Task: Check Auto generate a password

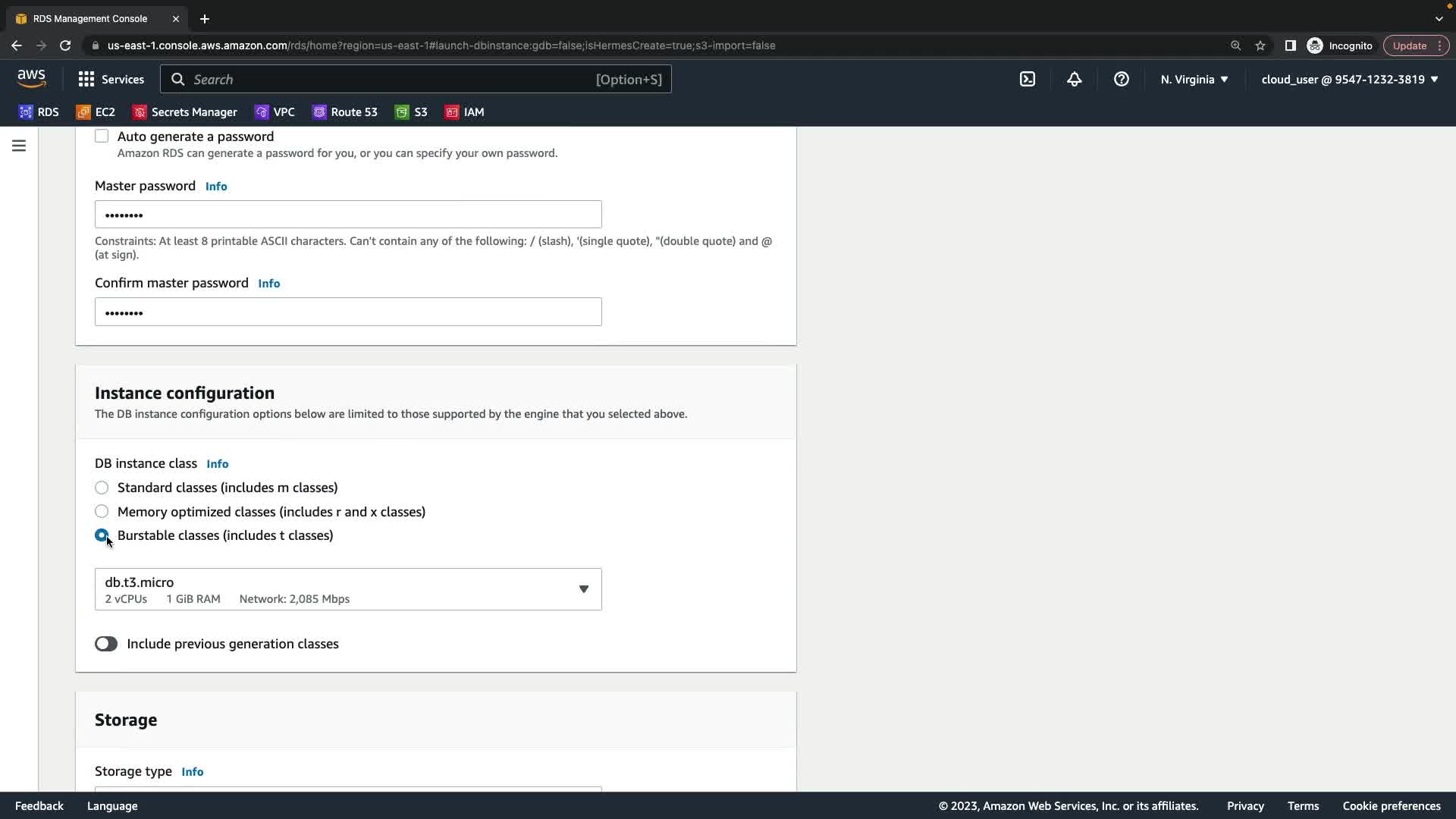Action: point(102,136)
